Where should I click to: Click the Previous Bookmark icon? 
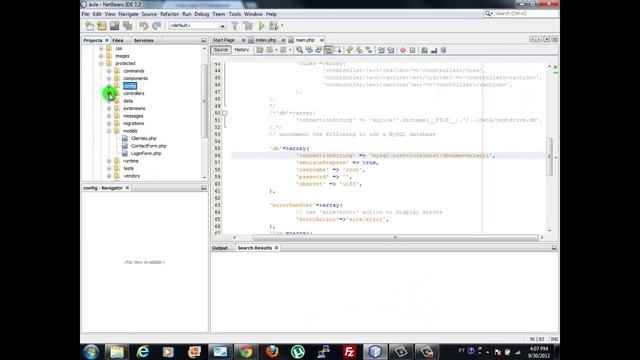[349, 50]
